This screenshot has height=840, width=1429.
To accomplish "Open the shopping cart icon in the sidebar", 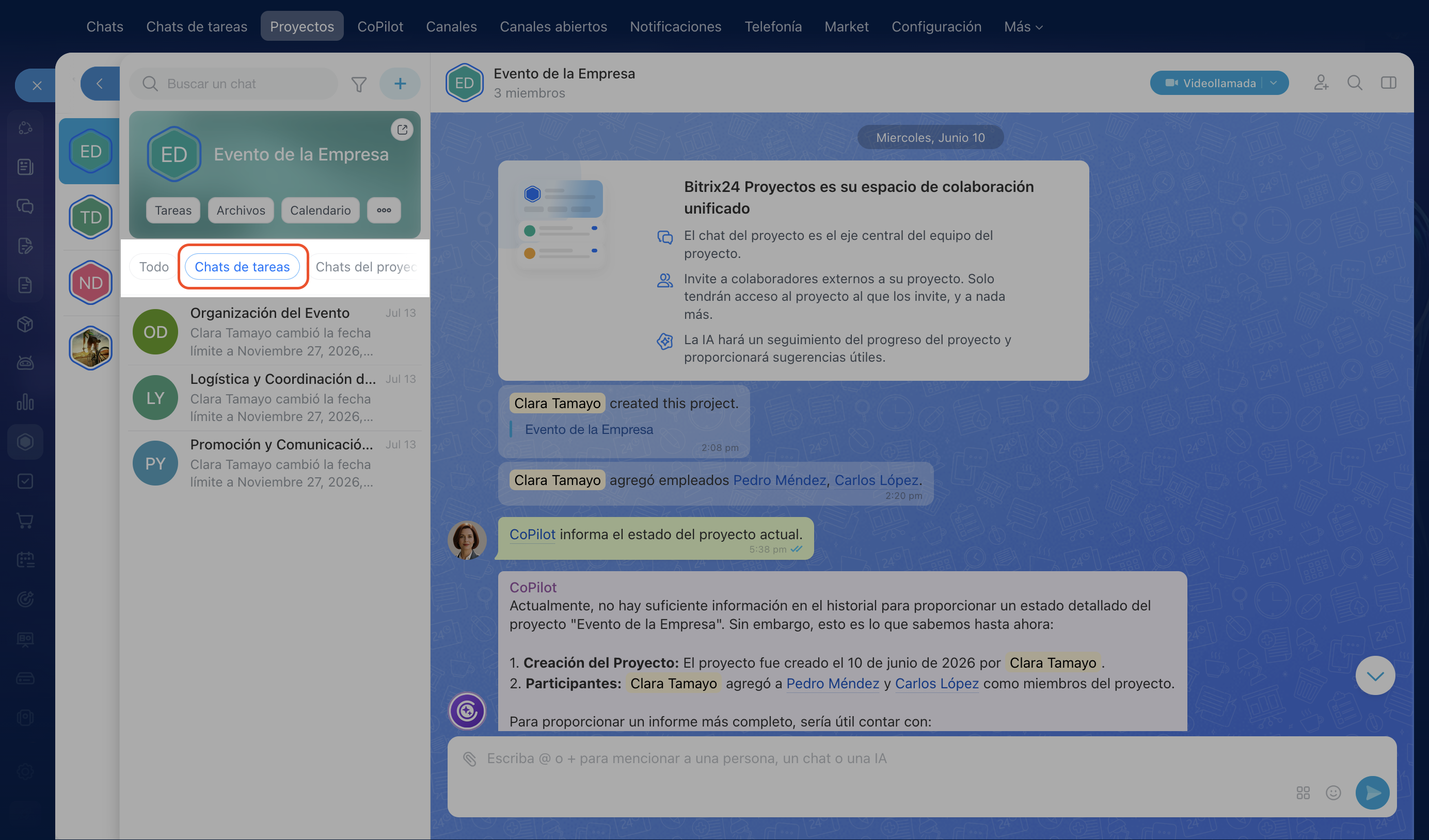I will click(x=25, y=520).
